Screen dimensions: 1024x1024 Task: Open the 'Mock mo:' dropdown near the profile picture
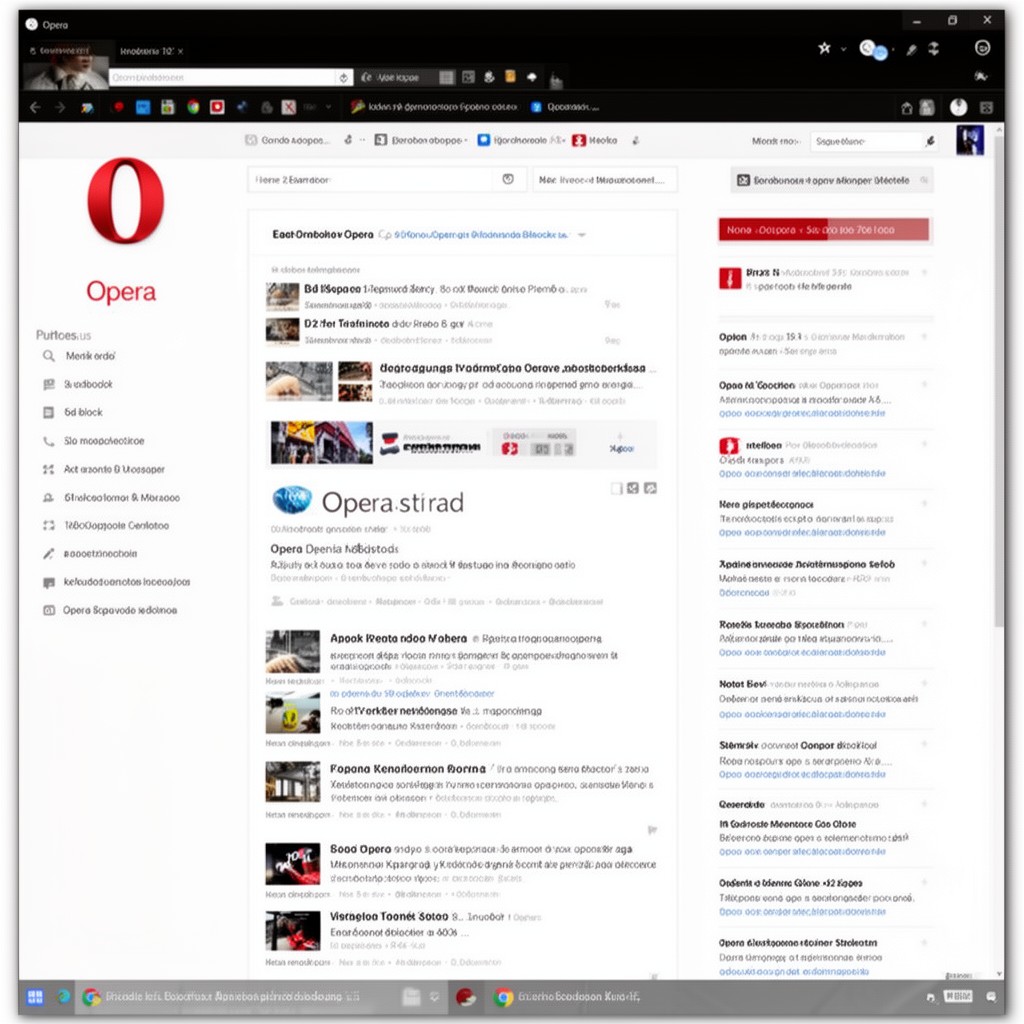pyautogui.click(x=776, y=141)
